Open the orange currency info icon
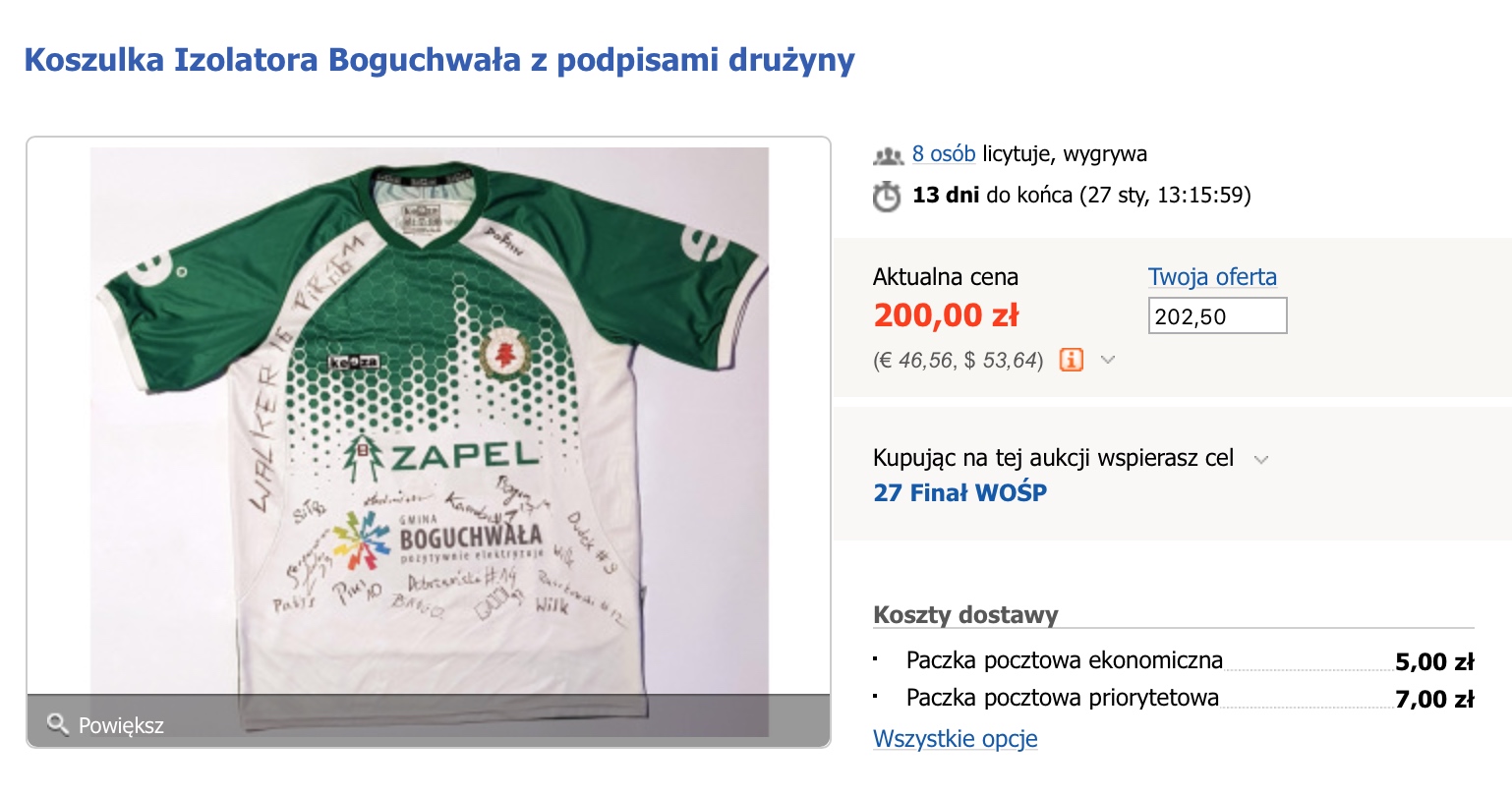The height and width of the screenshot is (796, 1512). [x=1072, y=360]
